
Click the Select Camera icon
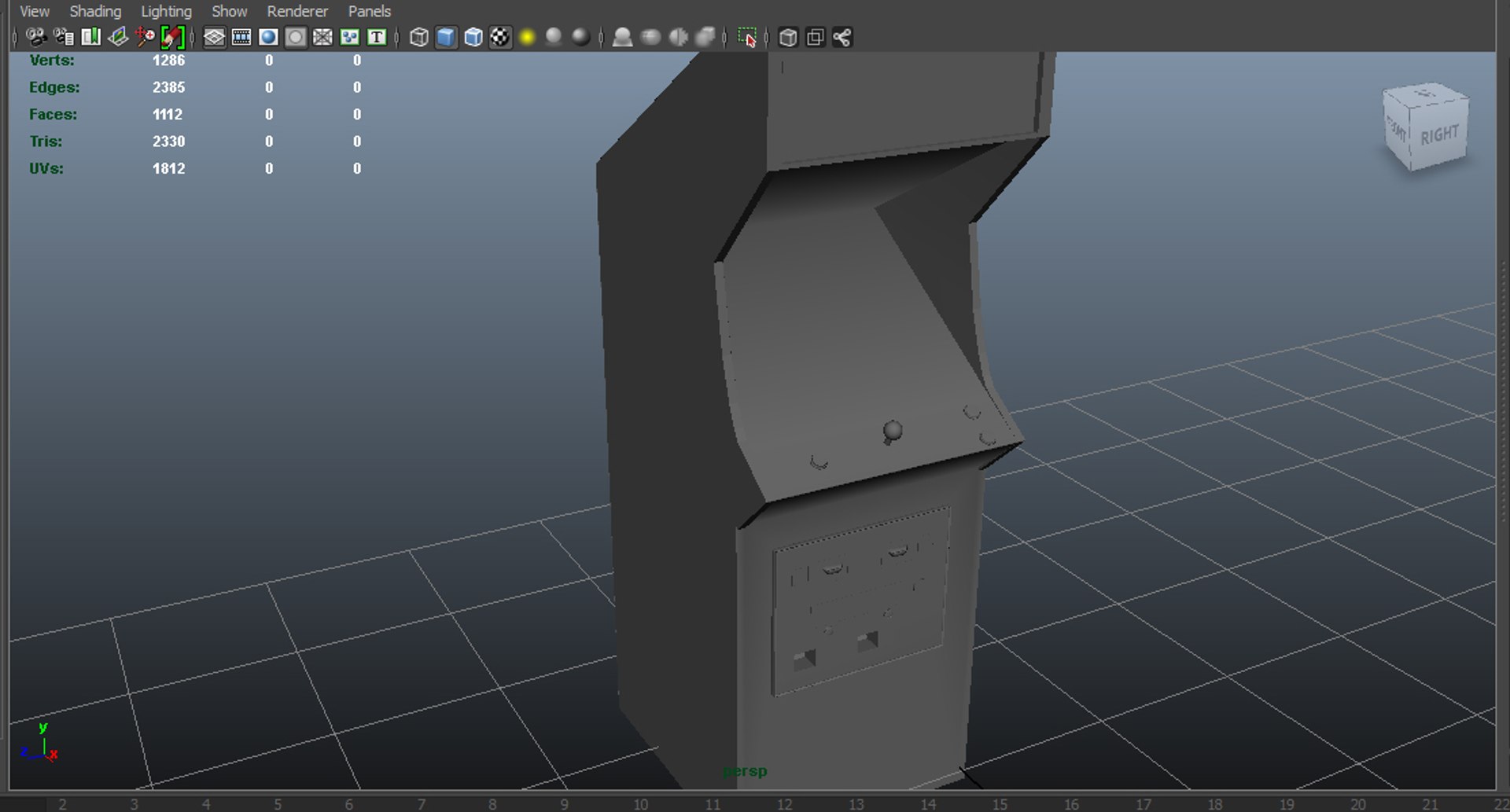[36, 37]
